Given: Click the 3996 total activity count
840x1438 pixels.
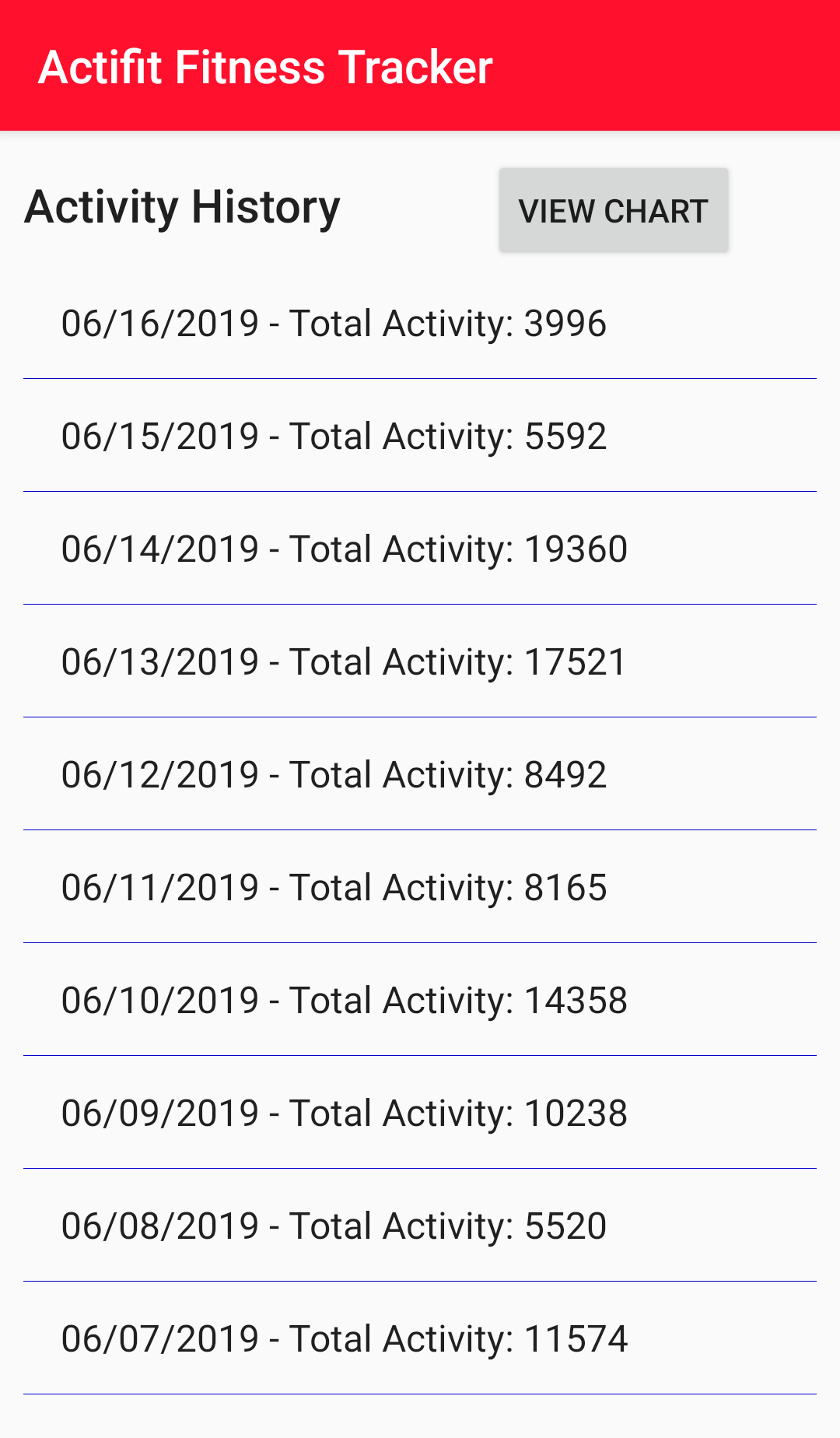Looking at the screenshot, I should click(565, 324).
